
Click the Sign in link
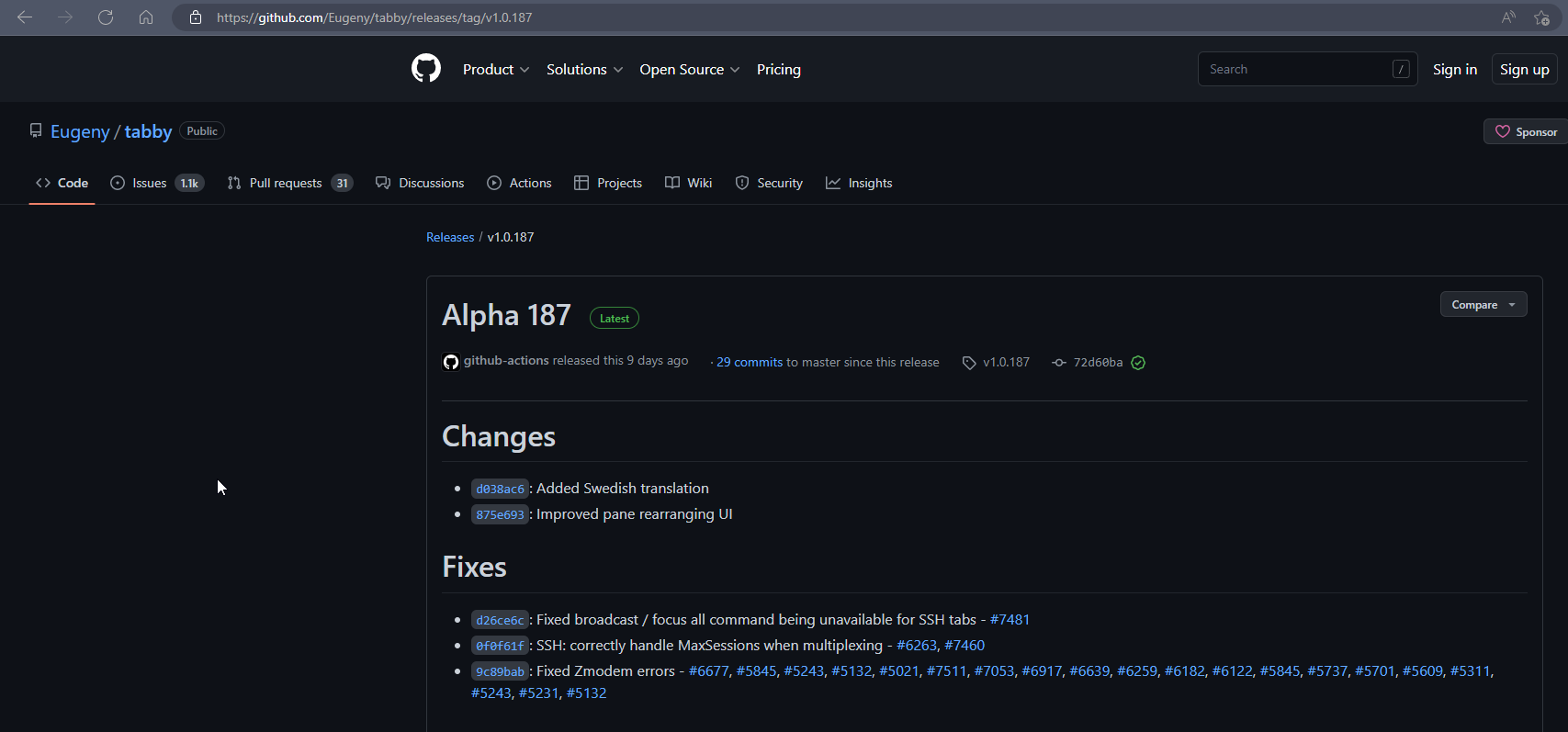pos(1455,69)
